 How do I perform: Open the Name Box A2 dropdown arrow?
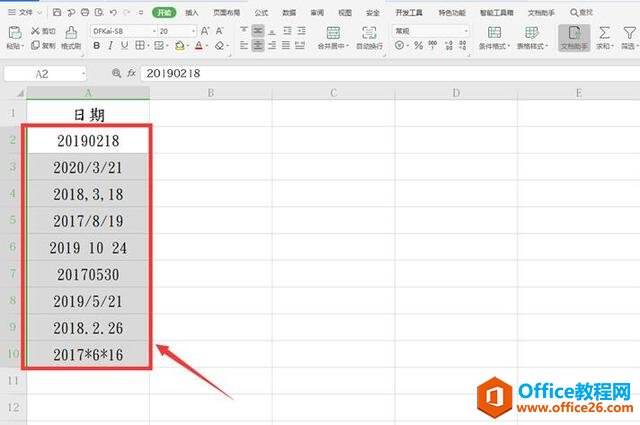pyautogui.click(x=84, y=74)
